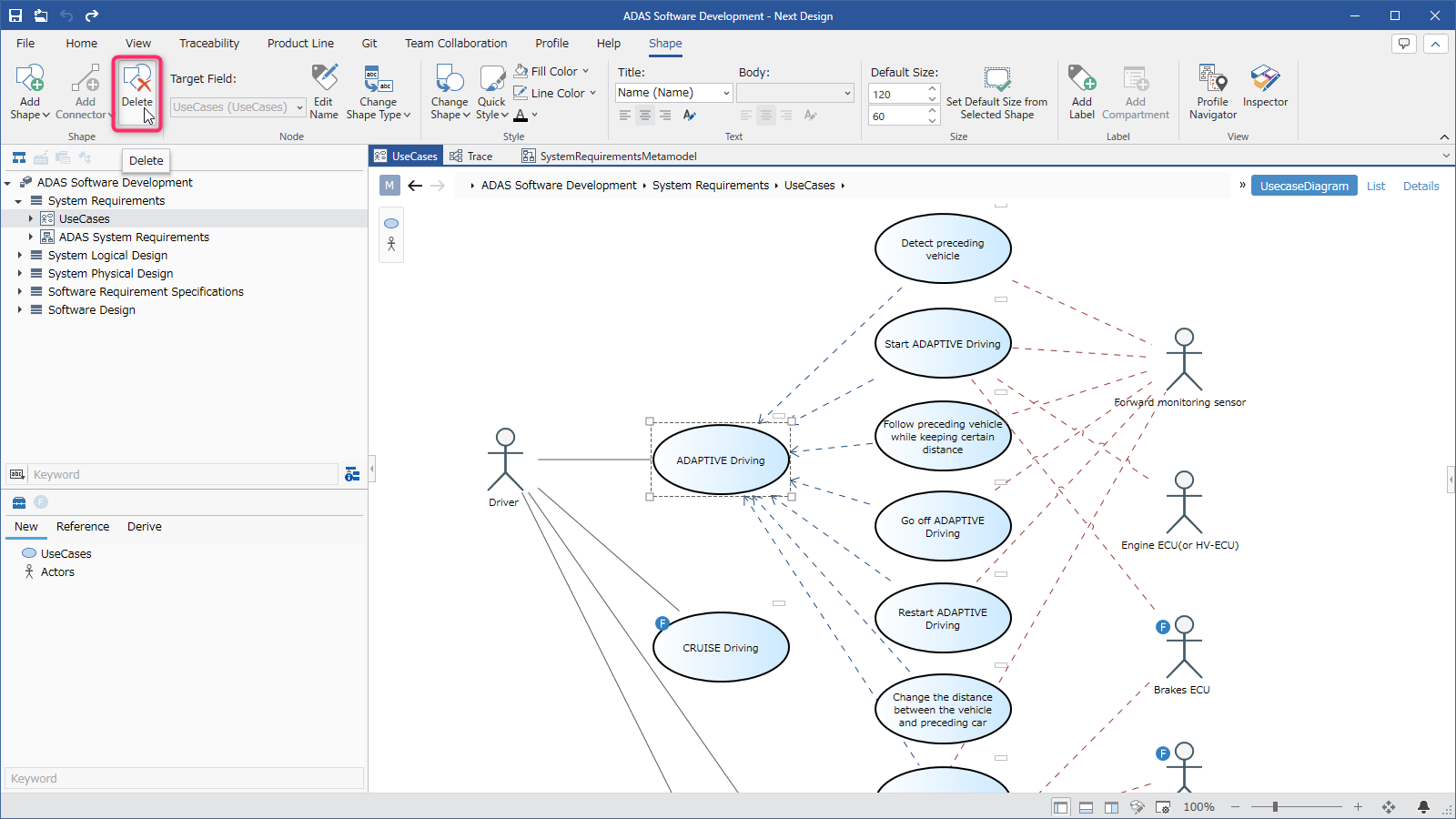Image resolution: width=1456 pixels, height=819 pixels.
Task: Click the toolbox icon in lower panel
Action: tap(19, 502)
